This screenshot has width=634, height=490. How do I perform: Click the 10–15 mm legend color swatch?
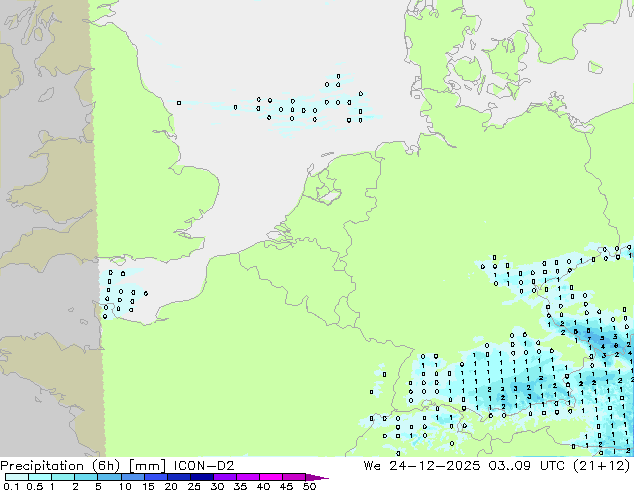pyautogui.click(x=132, y=477)
